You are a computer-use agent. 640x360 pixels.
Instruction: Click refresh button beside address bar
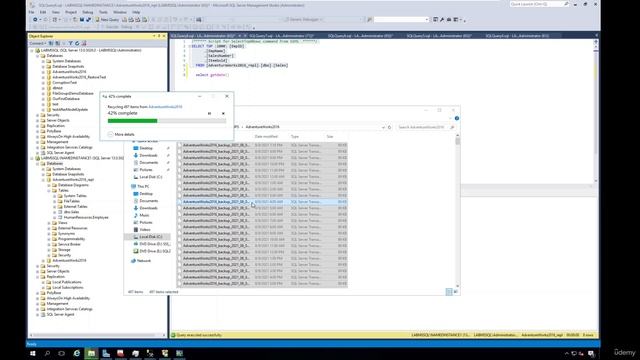click(390, 127)
